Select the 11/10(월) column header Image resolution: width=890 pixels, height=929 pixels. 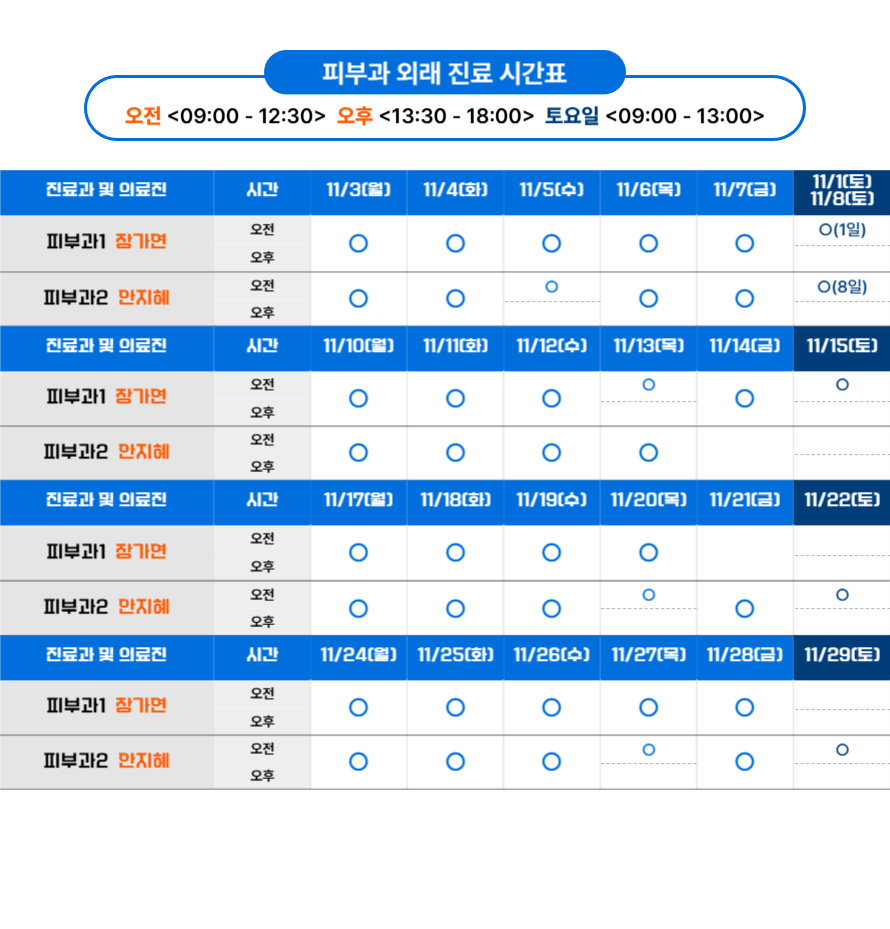click(x=358, y=346)
